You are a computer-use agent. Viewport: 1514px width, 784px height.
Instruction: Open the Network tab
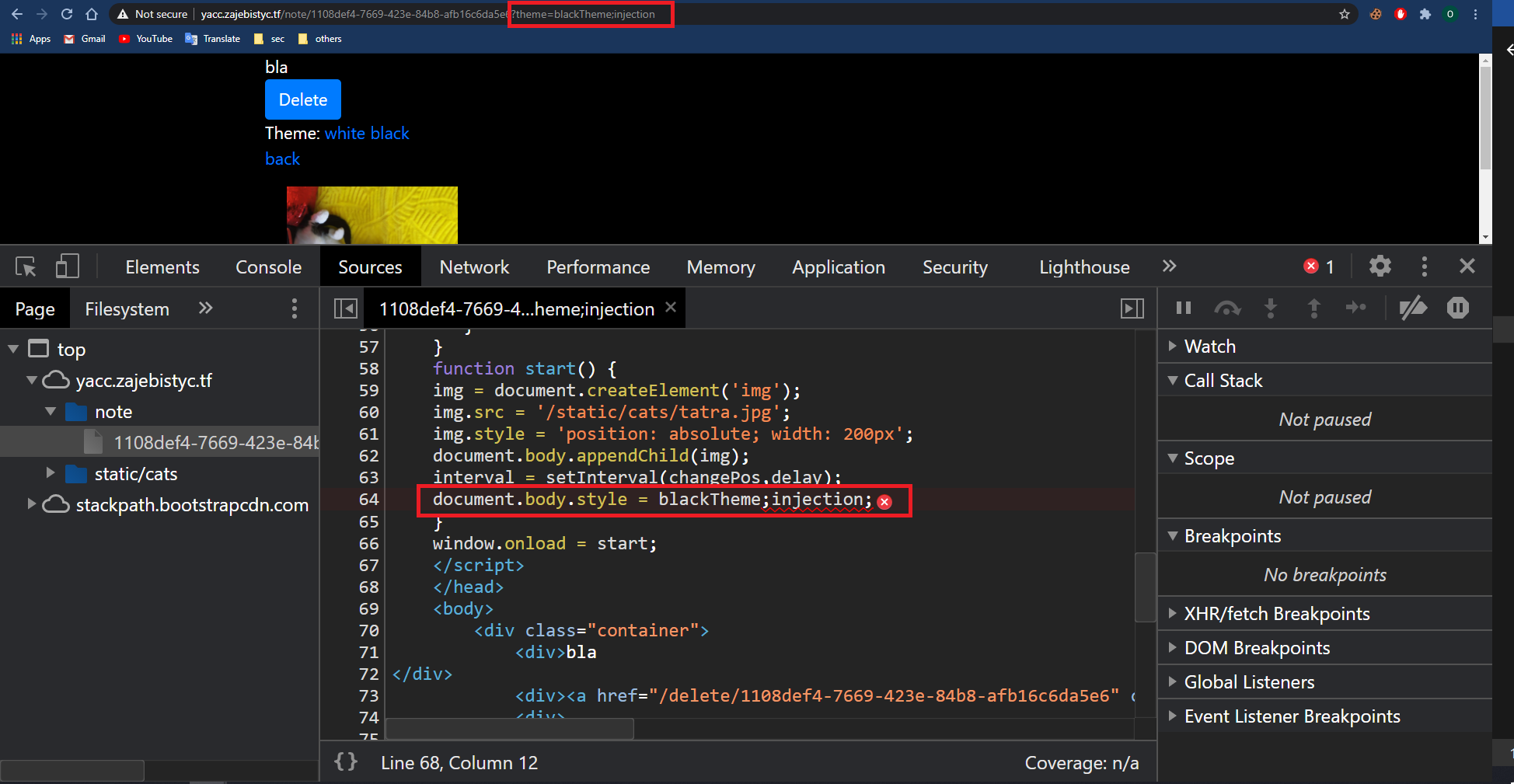tap(474, 267)
